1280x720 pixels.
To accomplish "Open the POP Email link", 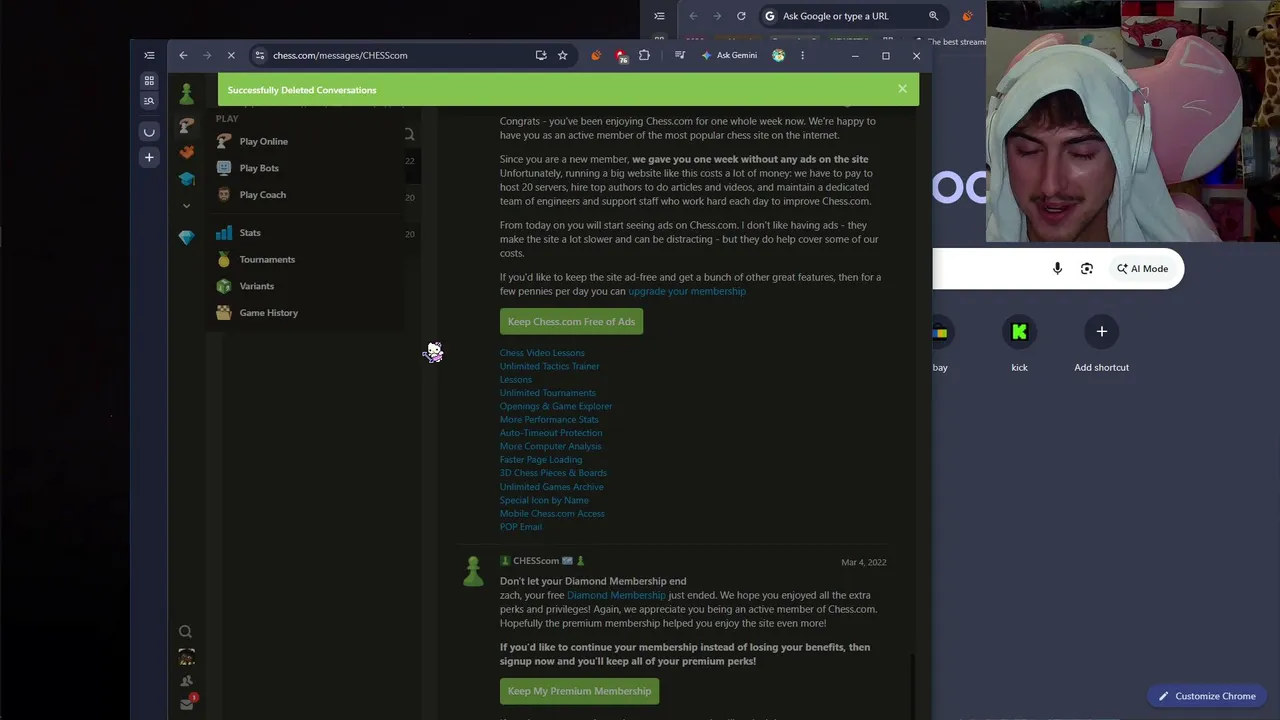I will point(521,527).
